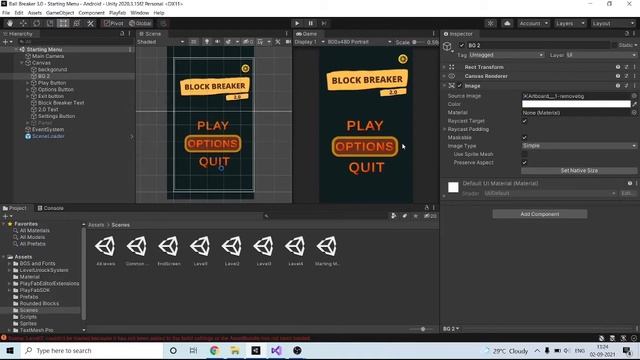Click QUIT text in Game view
This screenshot has width=640, height=360.
click(366, 167)
